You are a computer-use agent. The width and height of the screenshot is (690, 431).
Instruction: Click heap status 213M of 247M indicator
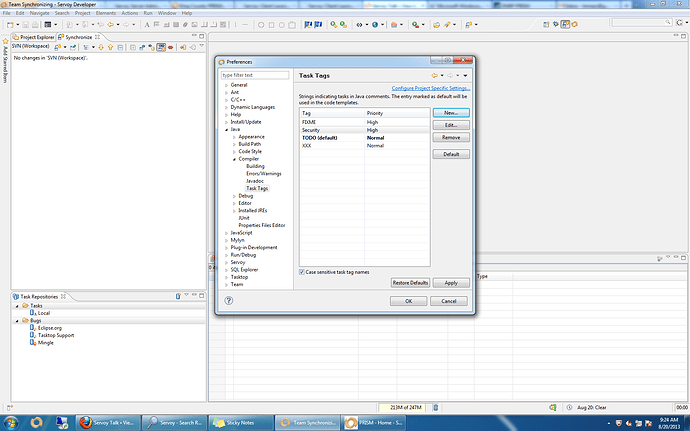[x=404, y=408]
